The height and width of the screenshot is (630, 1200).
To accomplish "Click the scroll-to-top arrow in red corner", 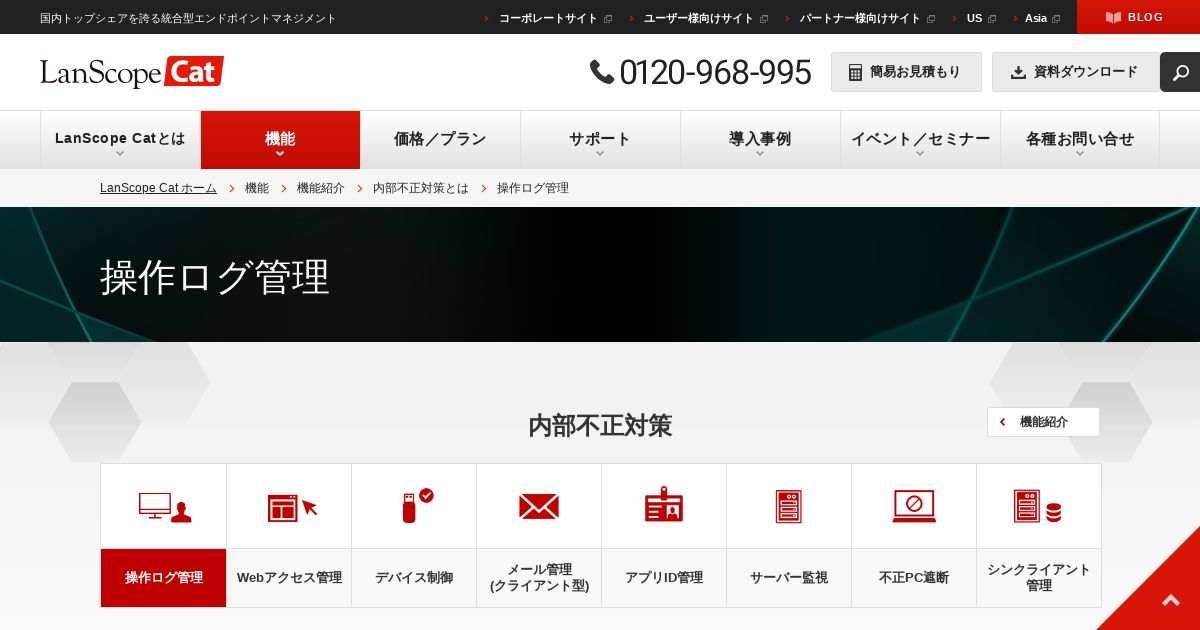I will point(1171,600).
